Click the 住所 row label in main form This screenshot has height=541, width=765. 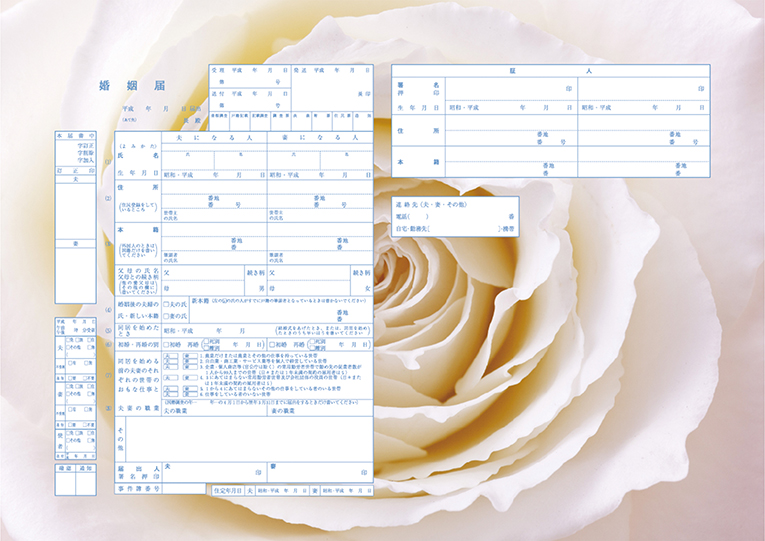click(138, 187)
